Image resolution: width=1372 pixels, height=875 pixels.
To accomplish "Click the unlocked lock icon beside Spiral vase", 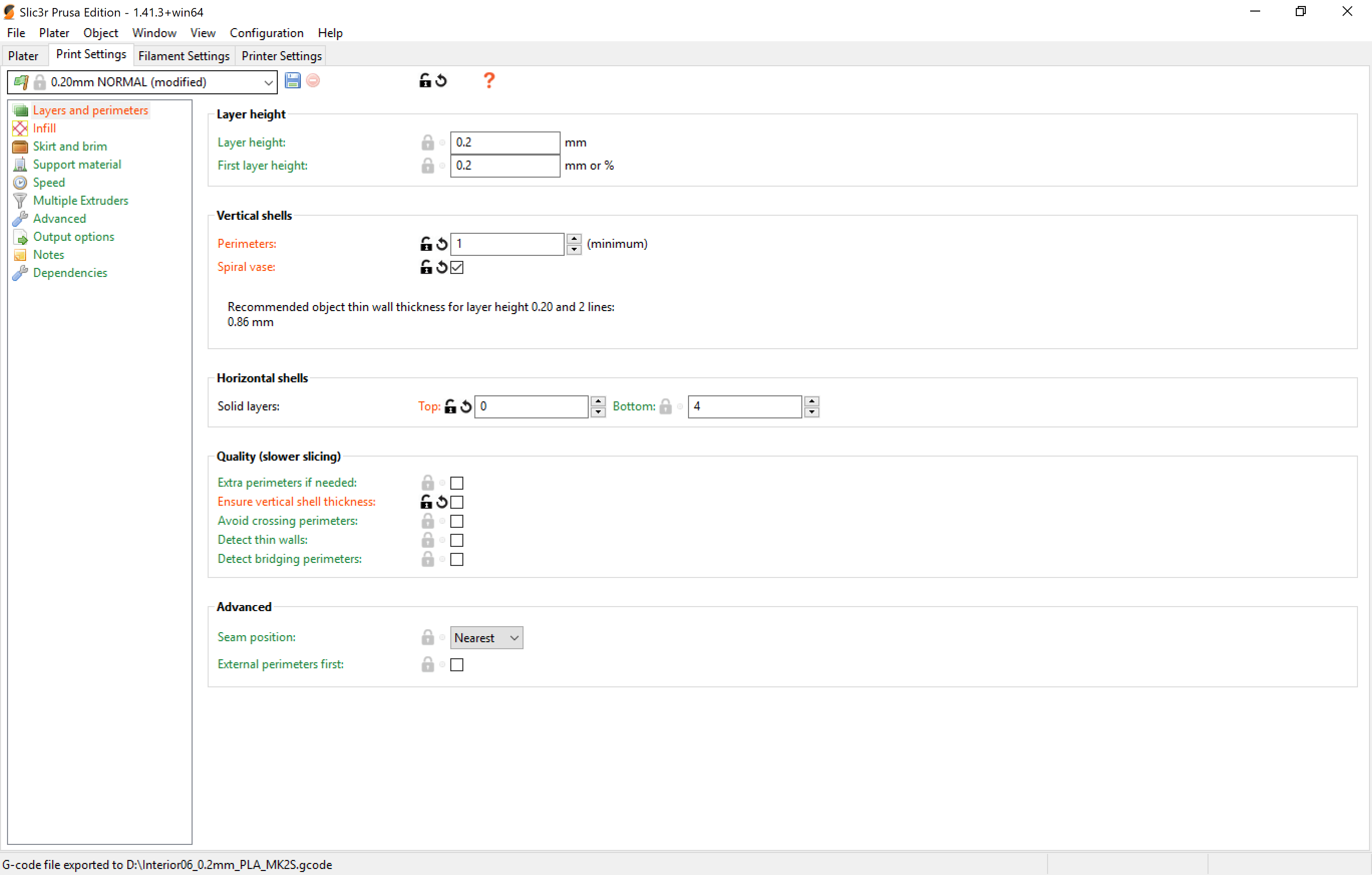I will coord(426,267).
